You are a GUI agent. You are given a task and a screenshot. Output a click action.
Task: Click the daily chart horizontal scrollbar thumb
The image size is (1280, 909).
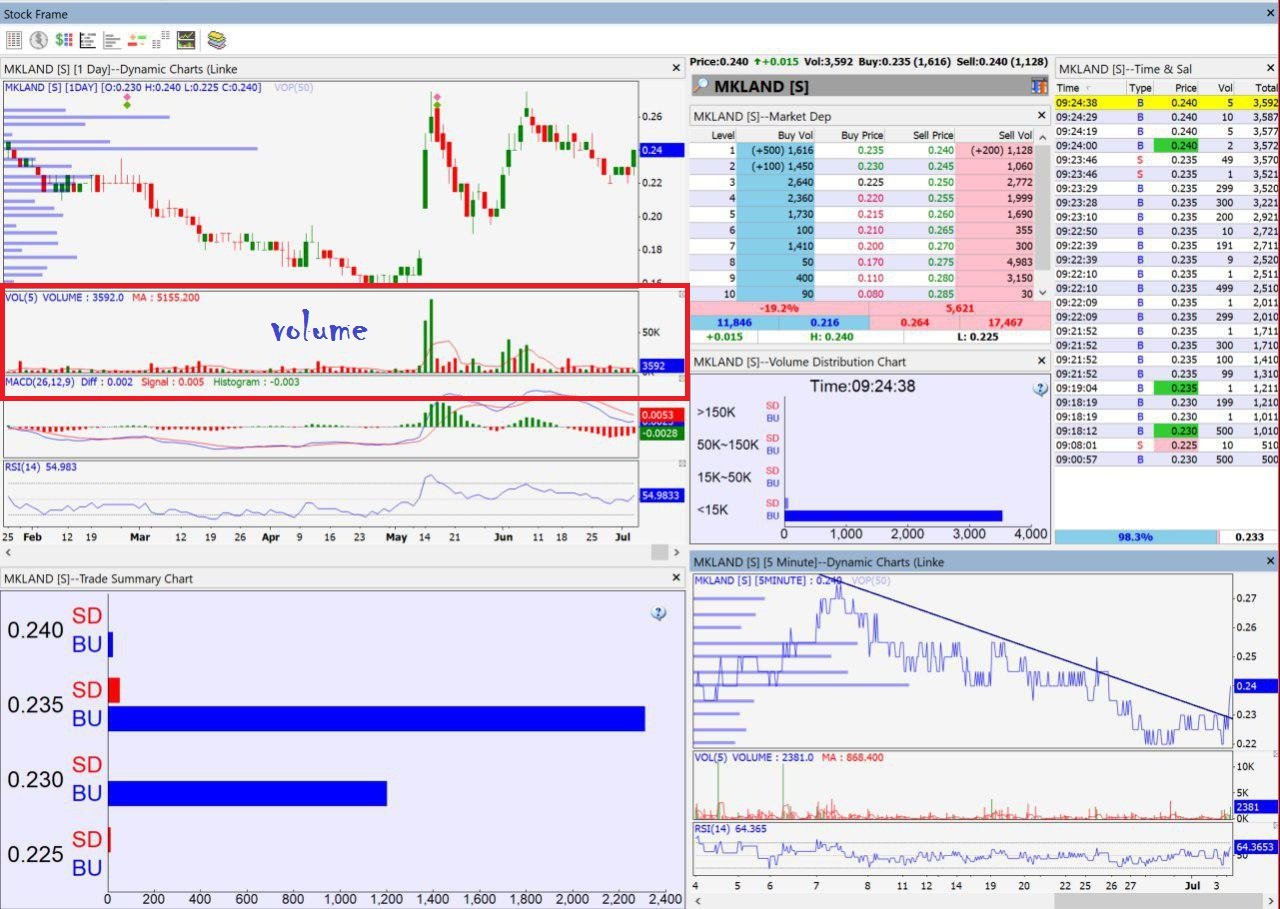(x=659, y=552)
